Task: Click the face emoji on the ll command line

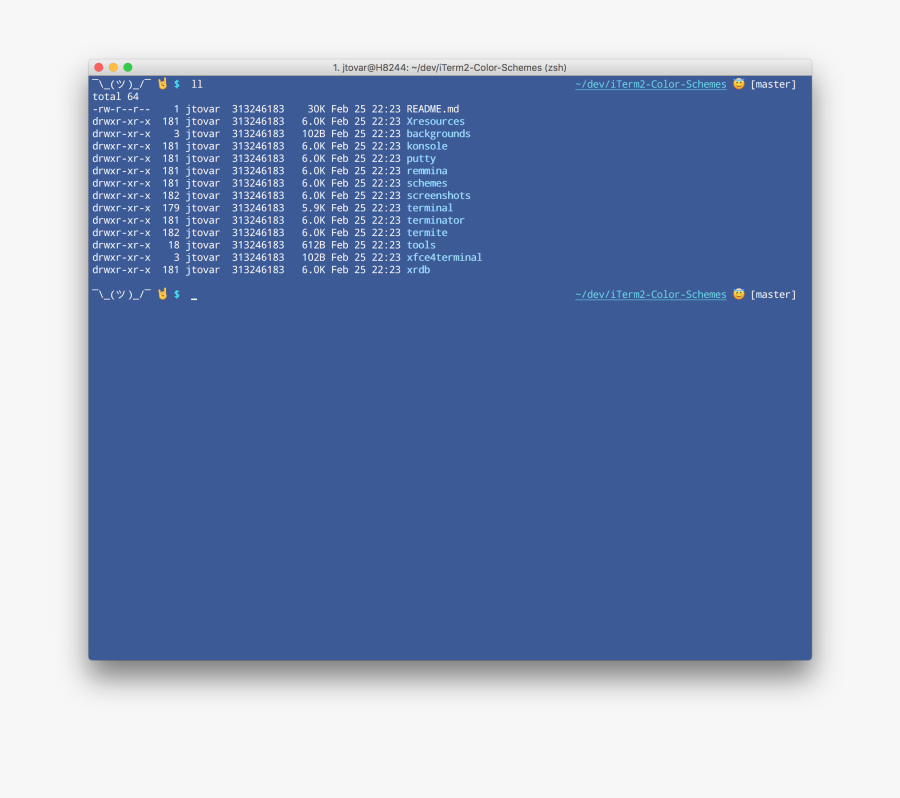Action: coord(739,84)
